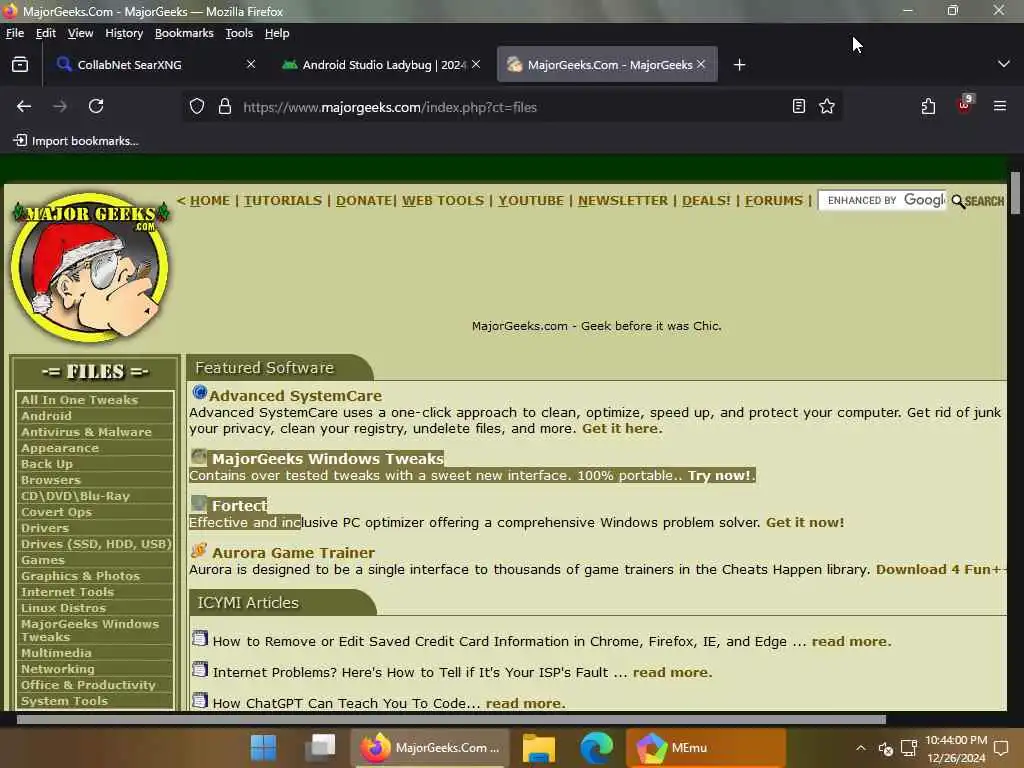Image resolution: width=1024 pixels, height=768 pixels.
Task: Click the Advanced SystemCare blue icon
Action: tap(199, 392)
